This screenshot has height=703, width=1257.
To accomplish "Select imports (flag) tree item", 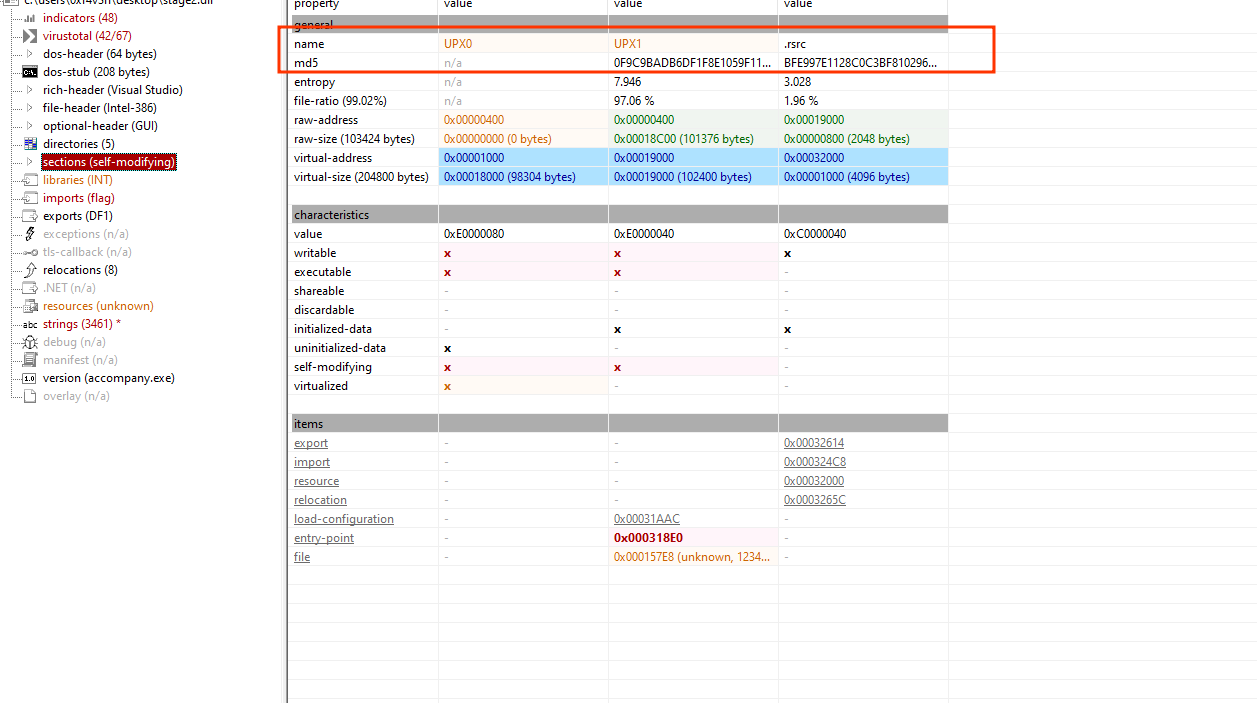I will [78, 198].
